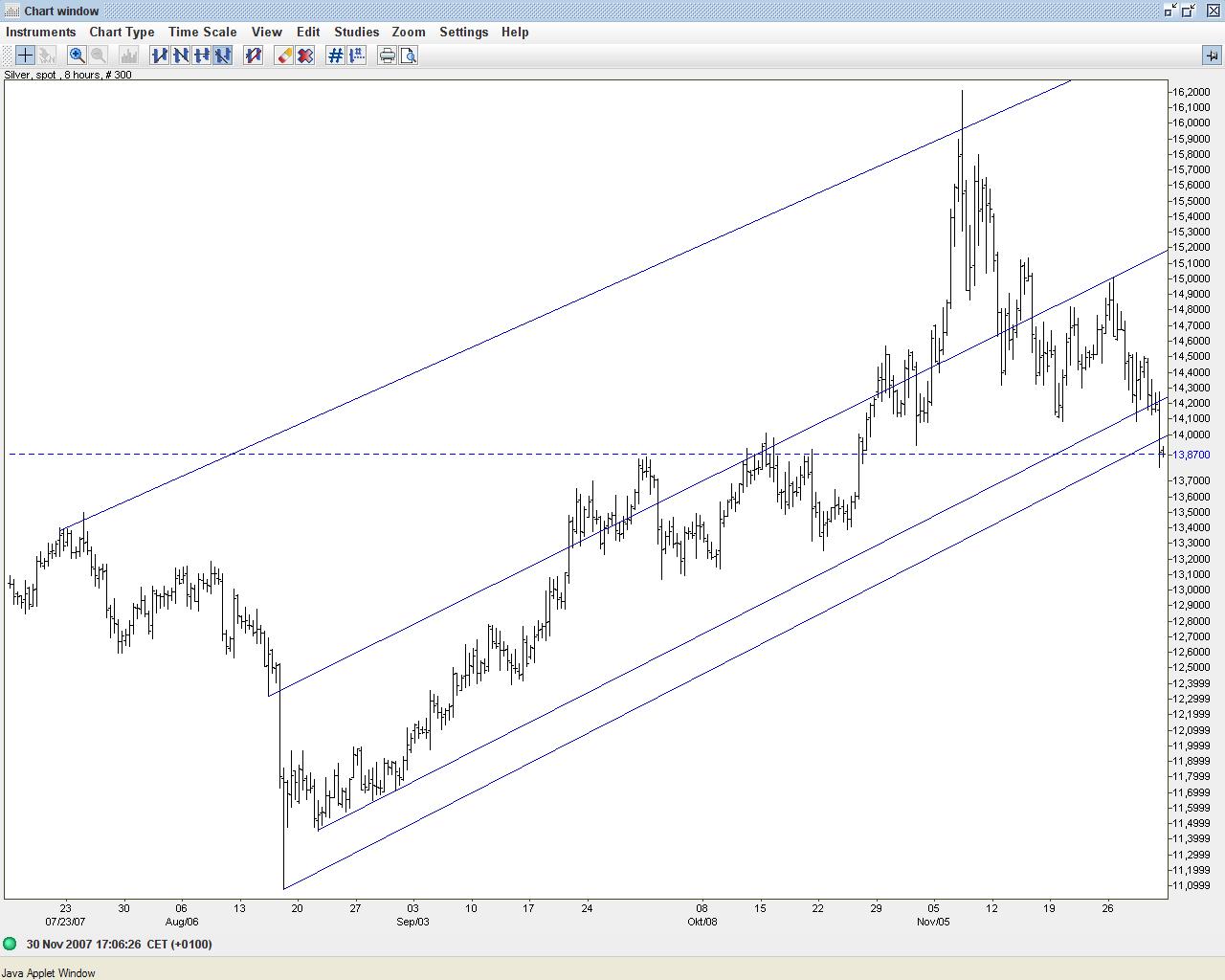The height and width of the screenshot is (980, 1225).
Task: Expand the Chart Type menu
Action: pos(122,32)
